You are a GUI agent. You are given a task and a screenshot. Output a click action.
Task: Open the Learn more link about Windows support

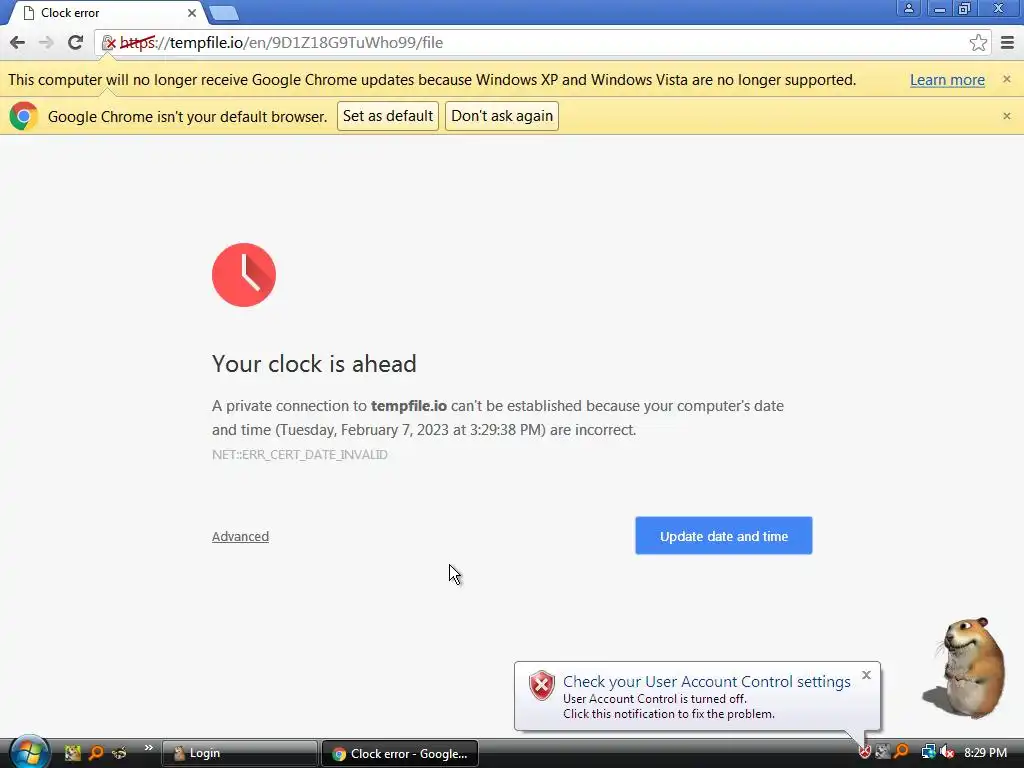947,80
